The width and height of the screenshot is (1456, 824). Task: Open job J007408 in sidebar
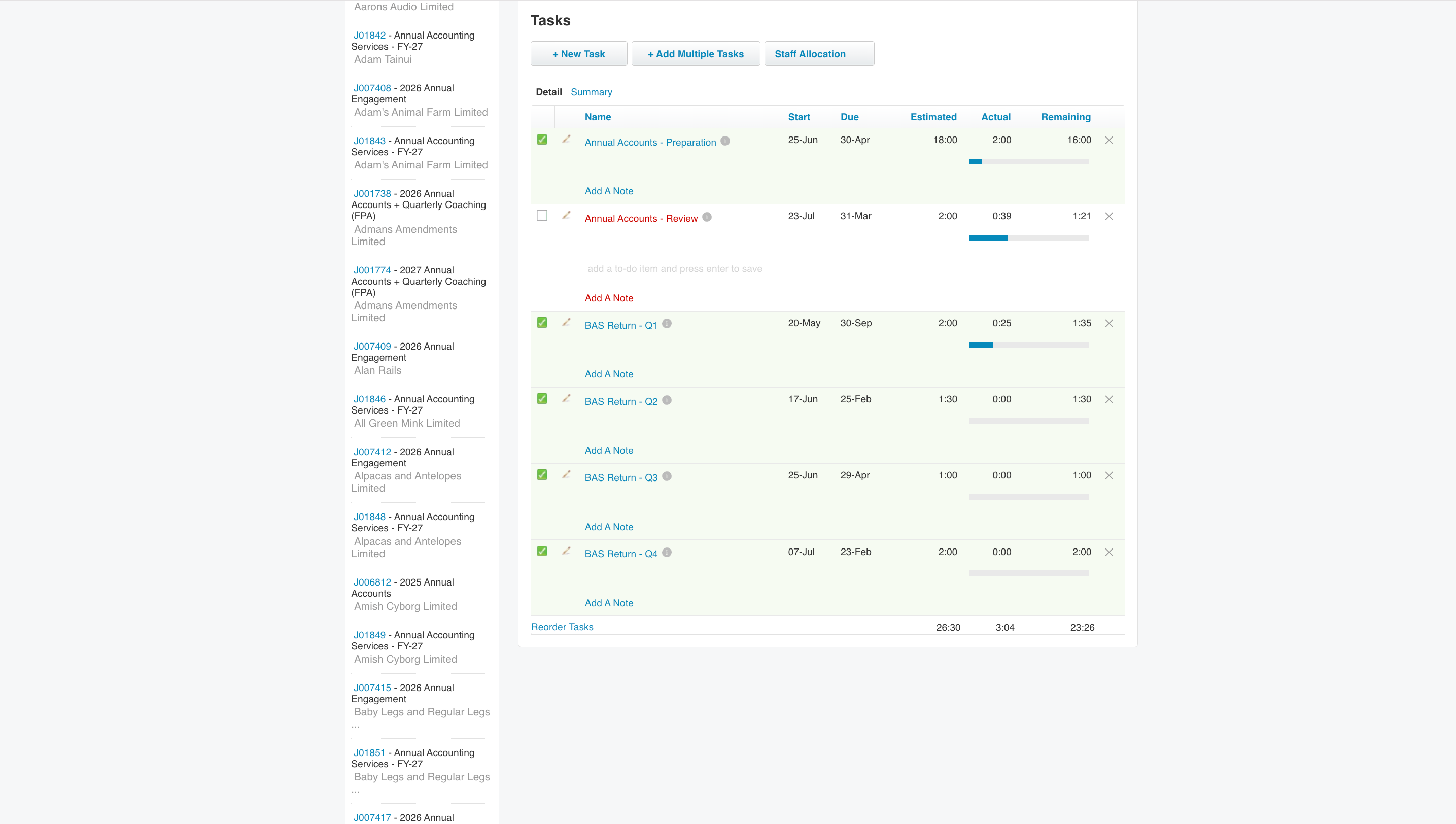coord(372,88)
